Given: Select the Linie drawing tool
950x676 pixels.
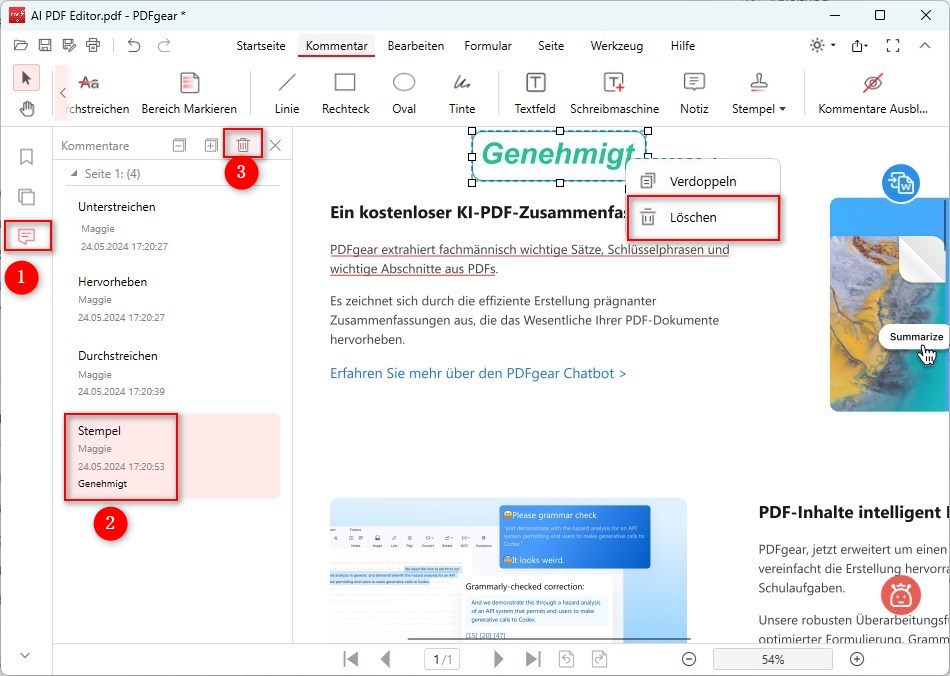Looking at the screenshot, I should pyautogui.click(x=287, y=93).
